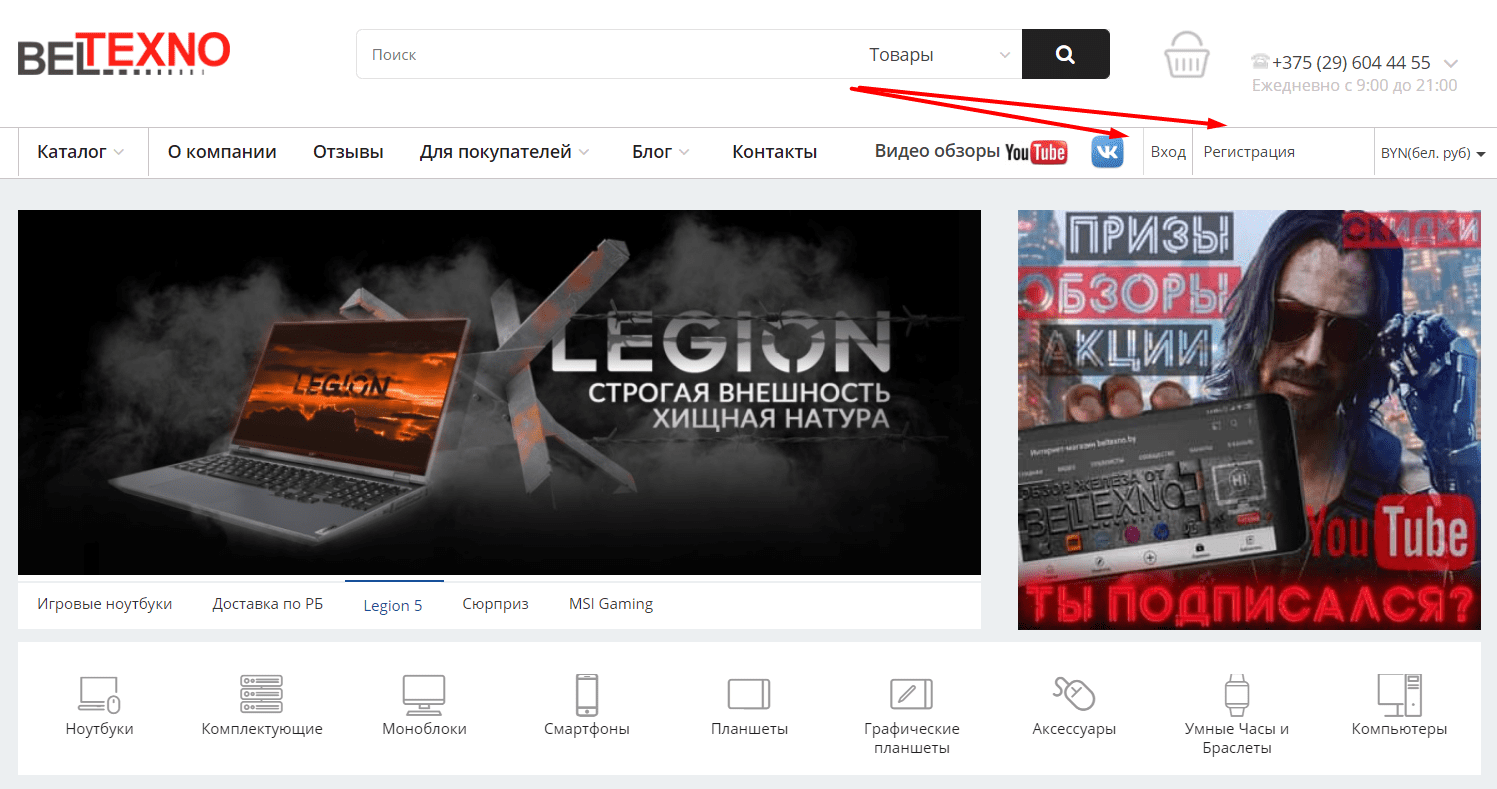Open the Аксессуары mouse icon
This screenshot has width=1497, height=789.
pyautogui.click(x=1074, y=693)
